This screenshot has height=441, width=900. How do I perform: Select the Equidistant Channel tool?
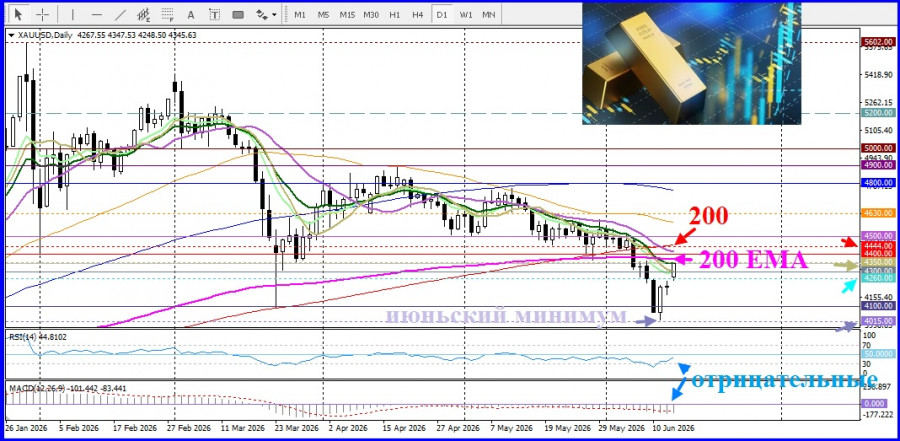[x=143, y=14]
